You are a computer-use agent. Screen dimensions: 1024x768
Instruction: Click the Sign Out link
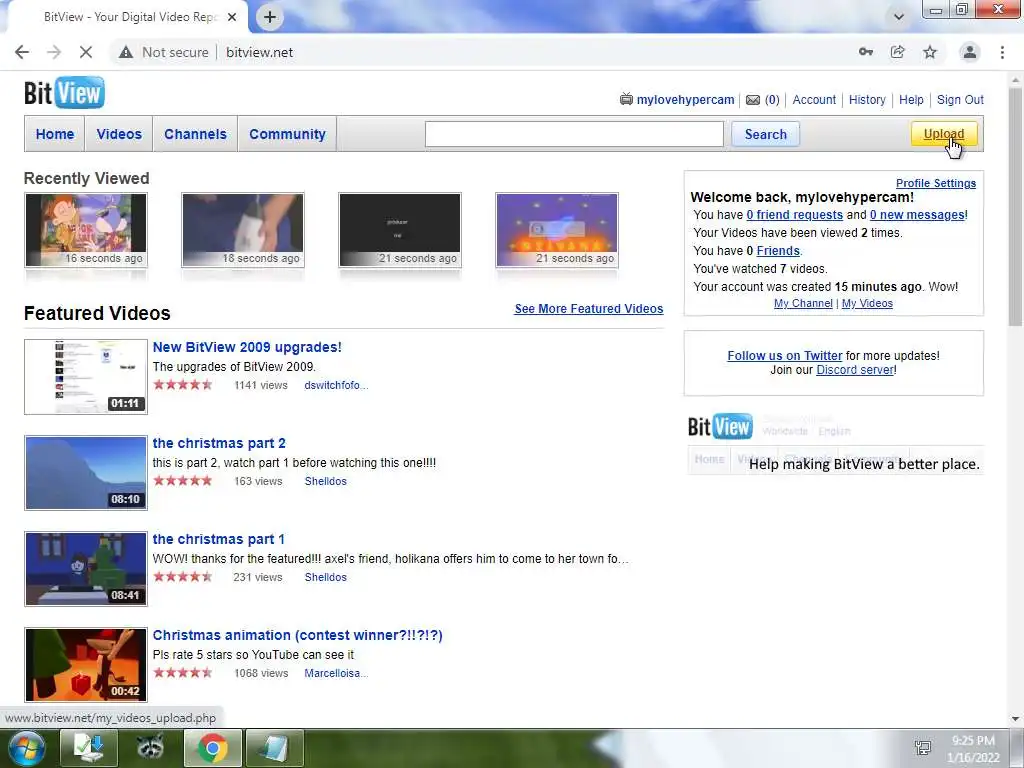click(960, 100)
